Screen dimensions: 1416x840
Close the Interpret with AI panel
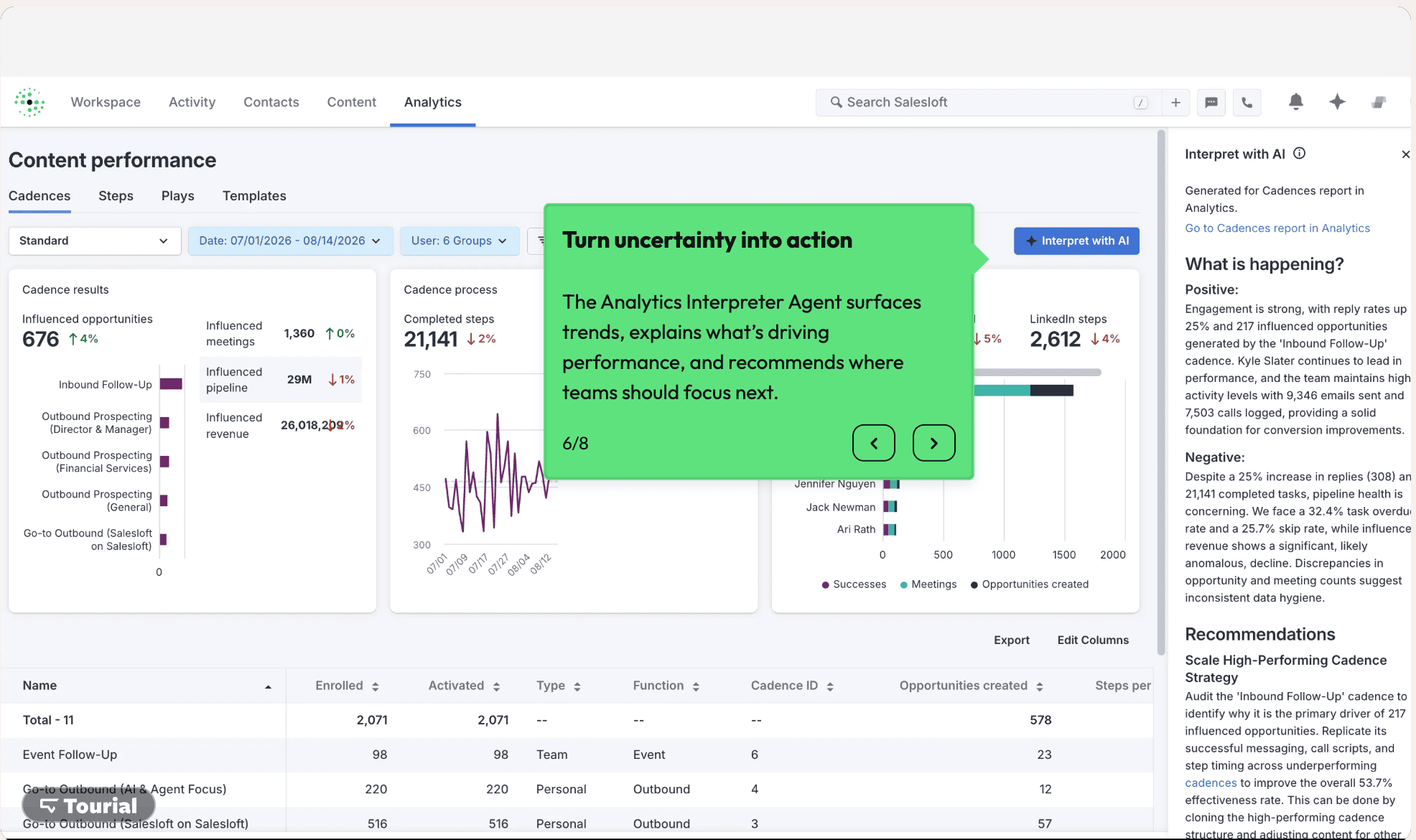(1405, 154)
